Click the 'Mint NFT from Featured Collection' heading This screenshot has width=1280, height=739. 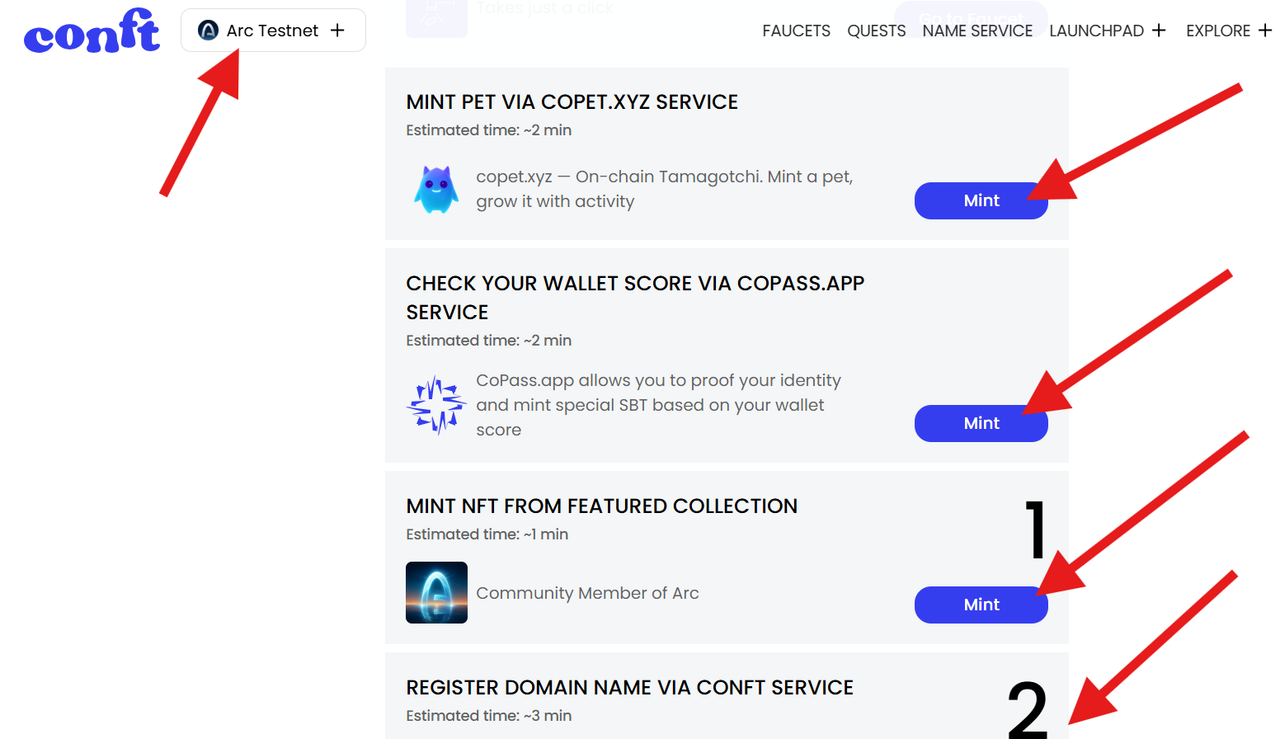(602, 506)
